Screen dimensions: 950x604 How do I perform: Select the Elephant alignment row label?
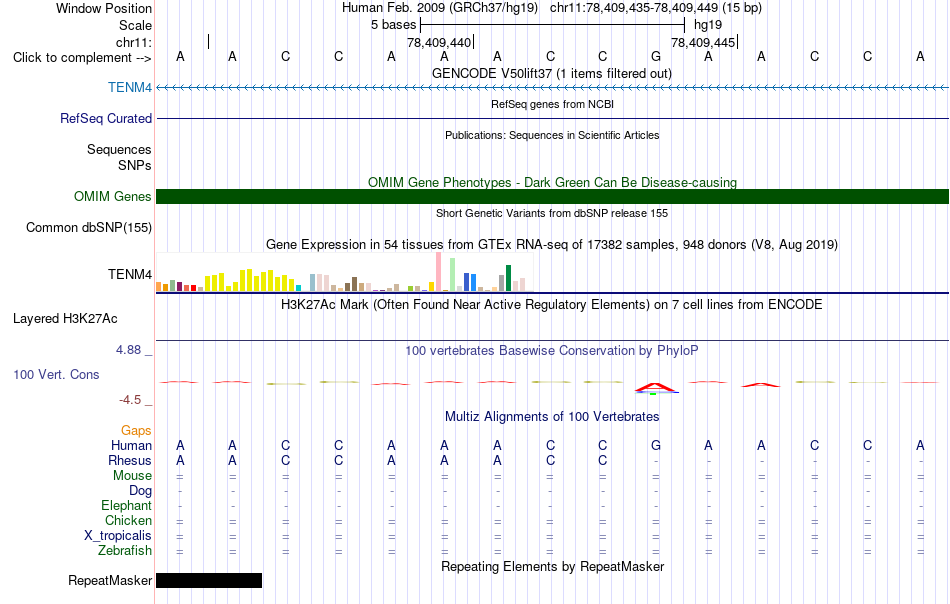click(x=127, y=505)
